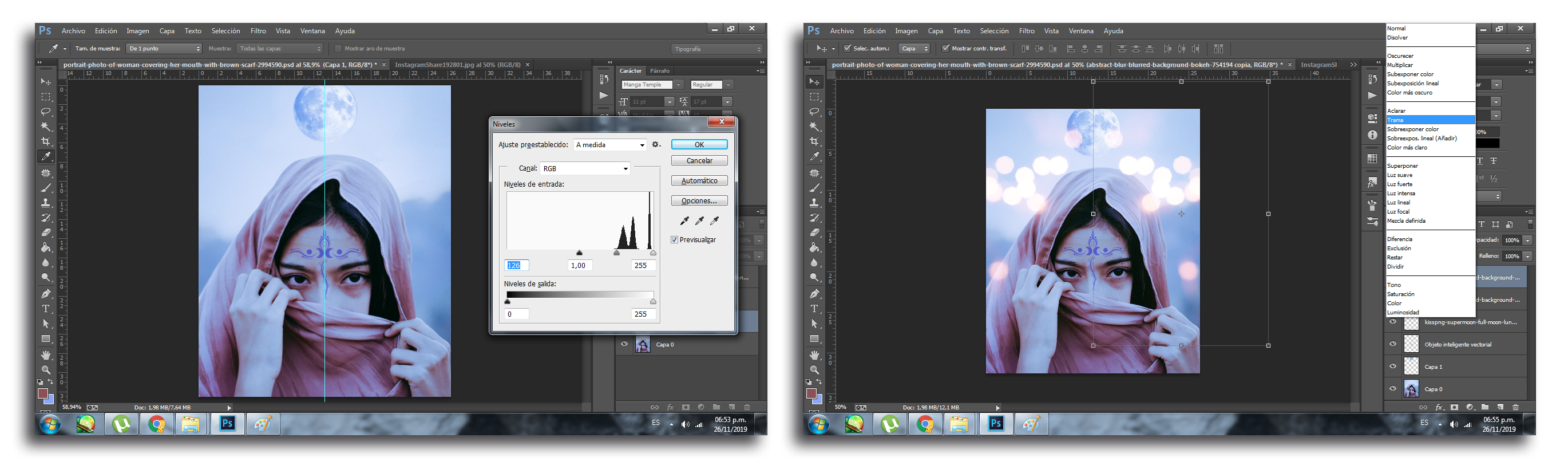Hide Capa 1 layer in right window
1568x465 pixels.
(1393, 367)
